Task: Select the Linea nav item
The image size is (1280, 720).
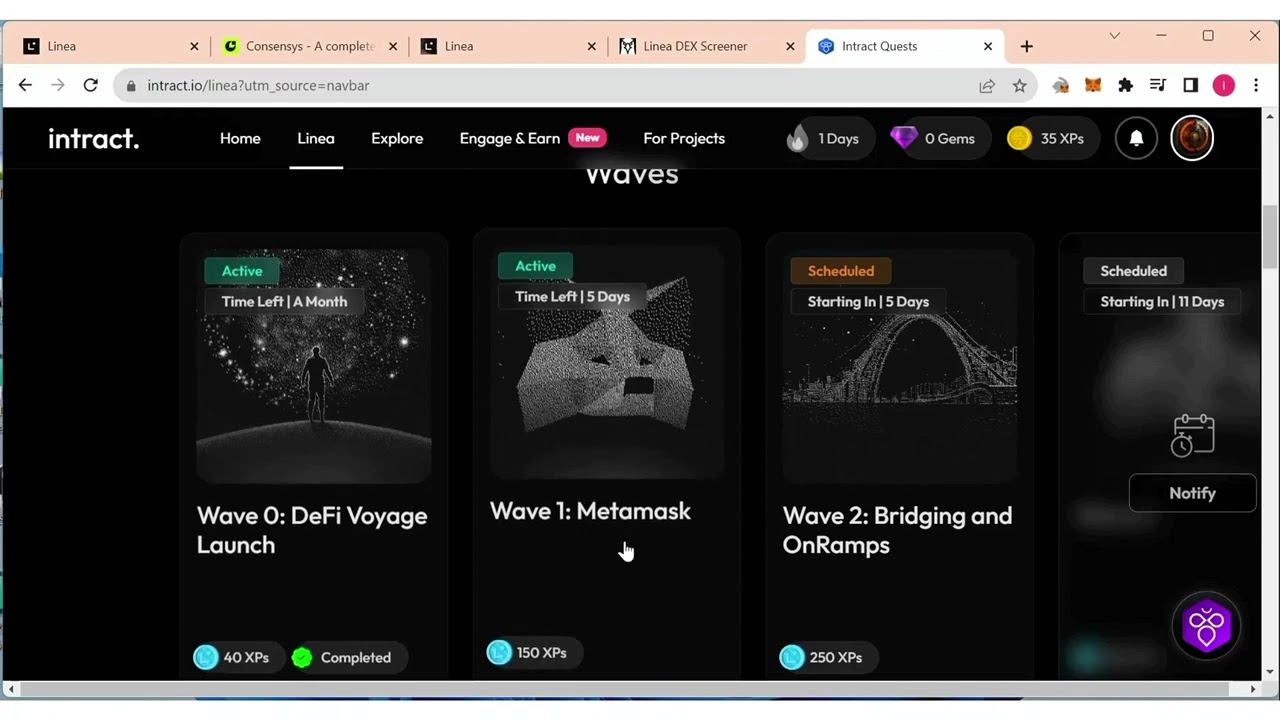Action: [316, 139]
